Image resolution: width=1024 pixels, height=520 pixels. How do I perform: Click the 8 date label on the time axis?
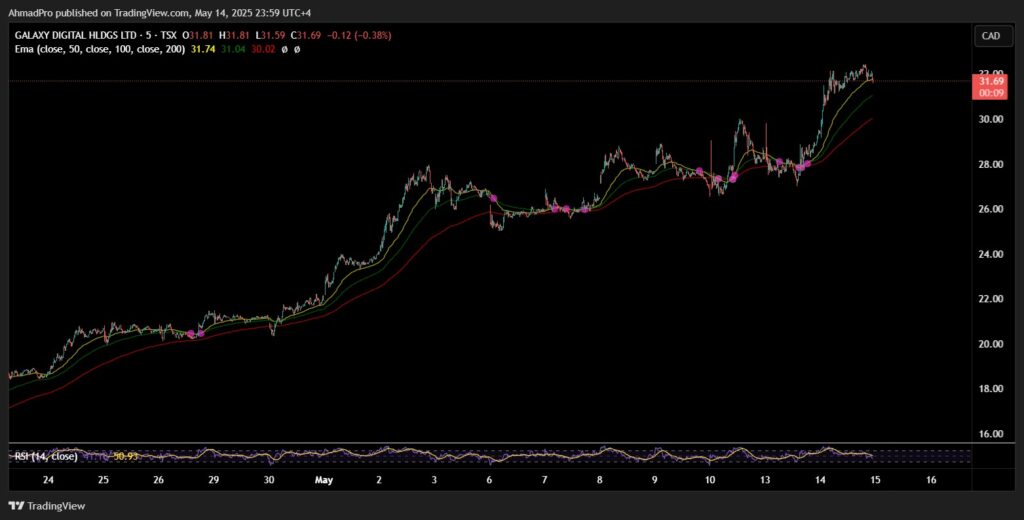click(x=600, y=480)
